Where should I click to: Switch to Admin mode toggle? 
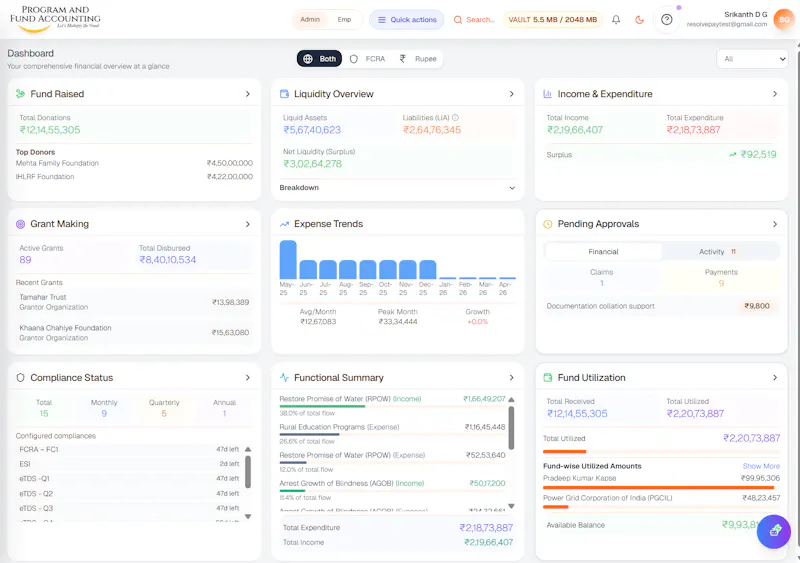310,19
